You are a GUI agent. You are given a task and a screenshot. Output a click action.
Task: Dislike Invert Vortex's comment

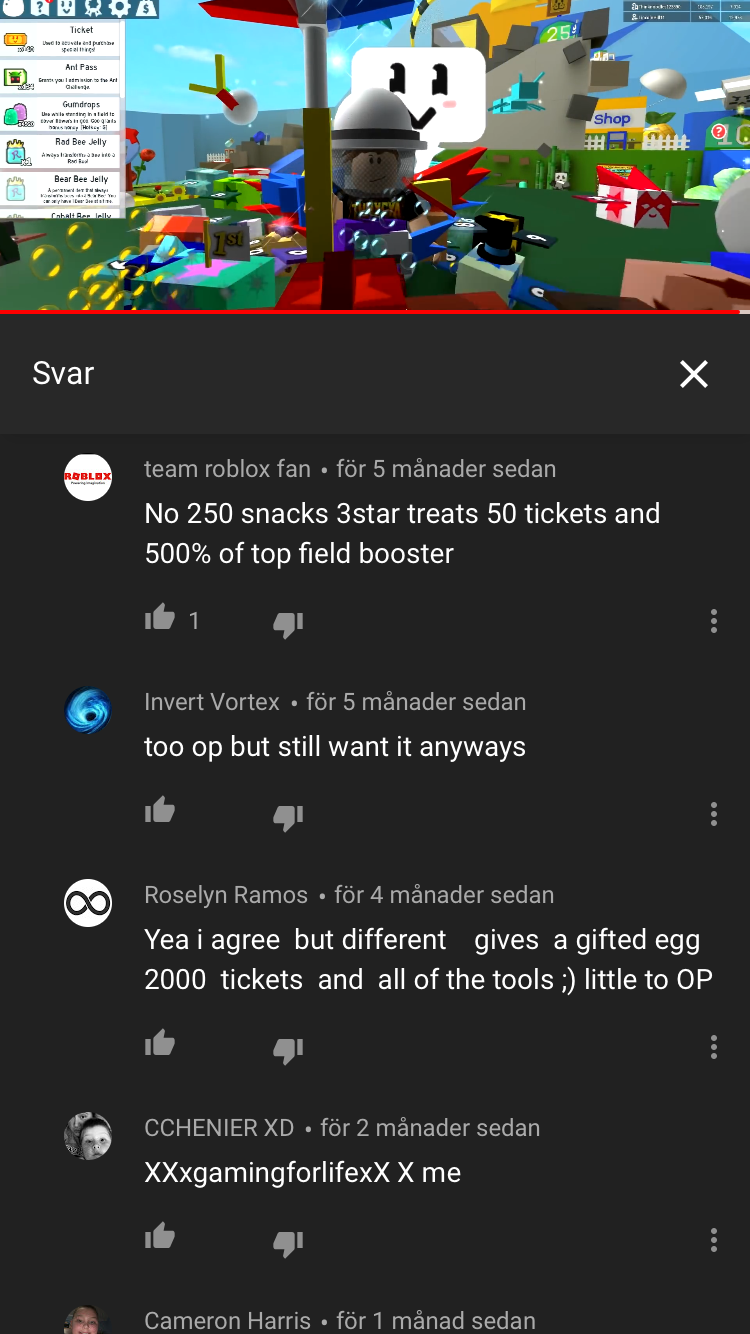tap(288, 817)
